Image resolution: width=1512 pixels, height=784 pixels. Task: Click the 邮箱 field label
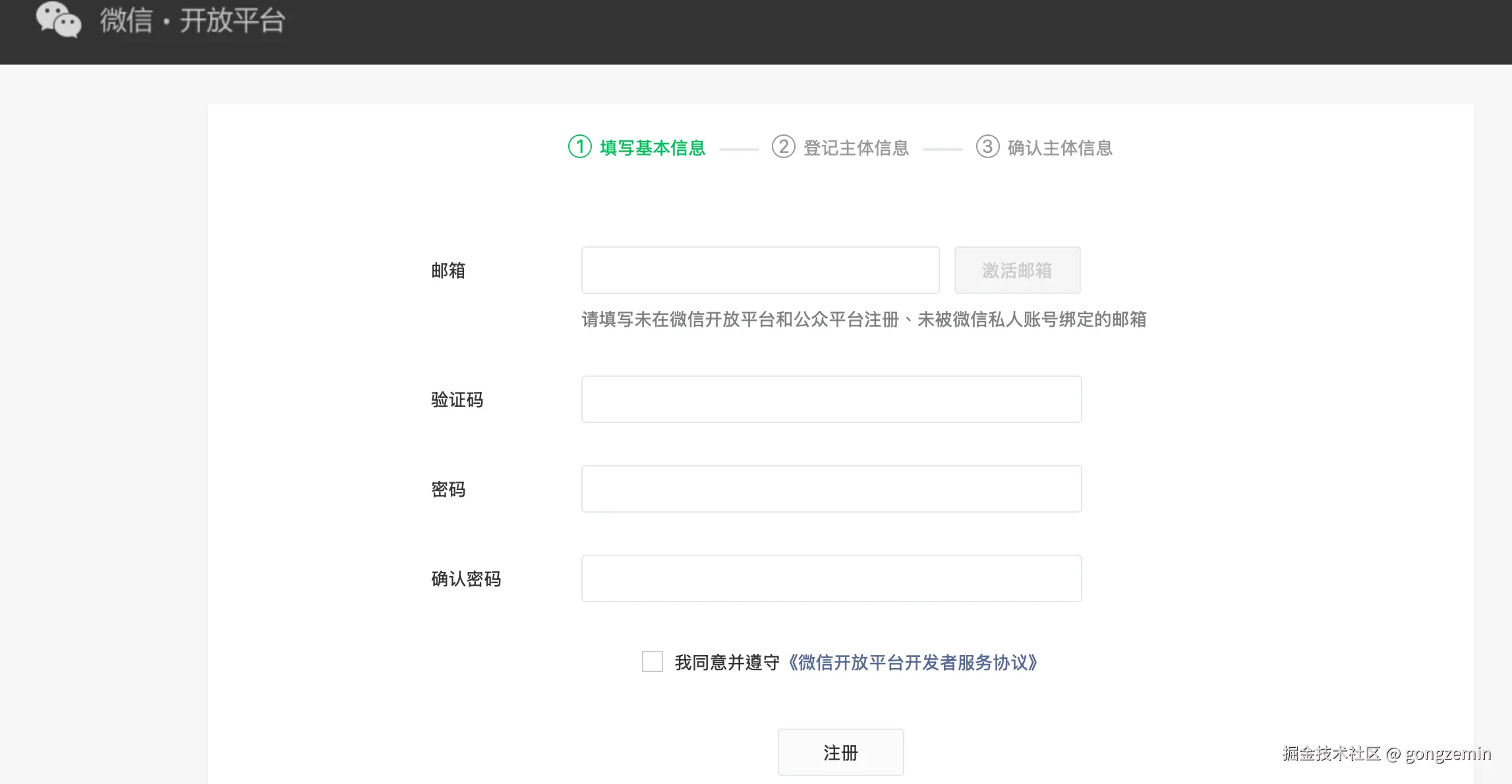448,271
